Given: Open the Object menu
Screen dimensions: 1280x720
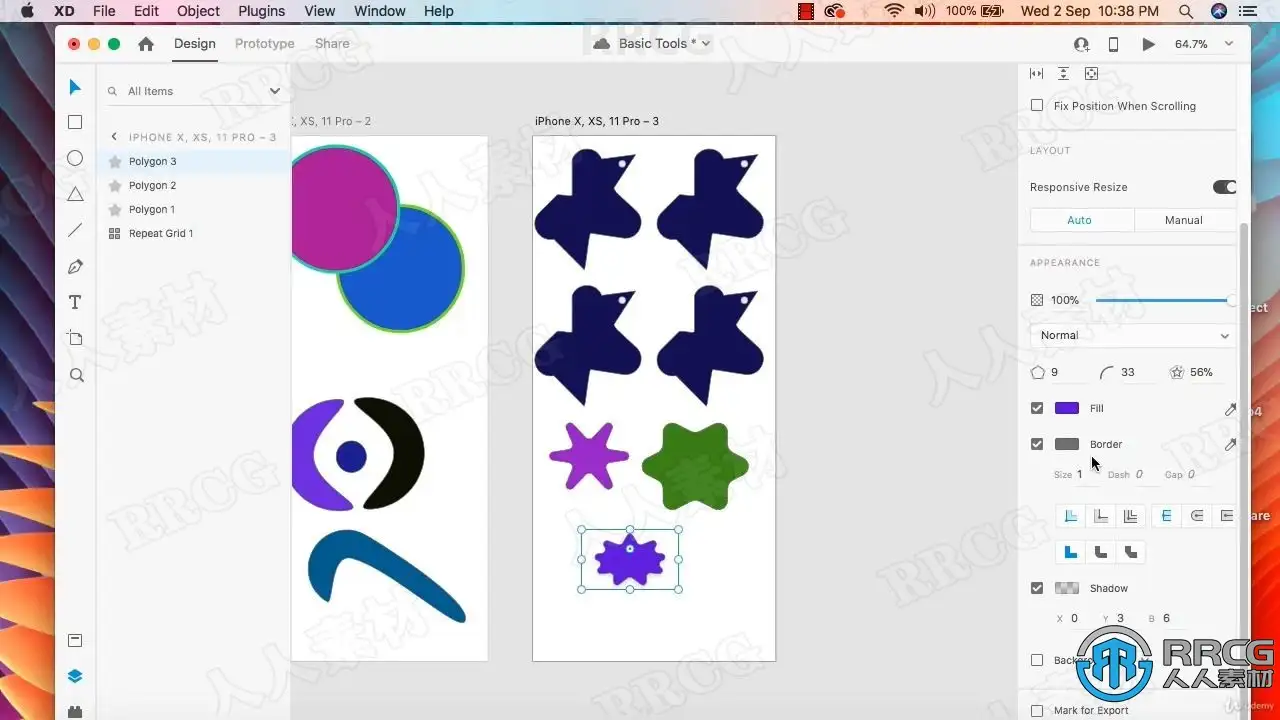Looking at the screenshot, I should 198,11.
